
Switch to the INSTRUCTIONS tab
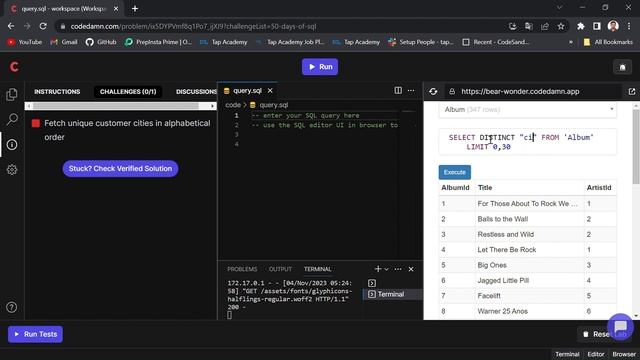(57, 91)
